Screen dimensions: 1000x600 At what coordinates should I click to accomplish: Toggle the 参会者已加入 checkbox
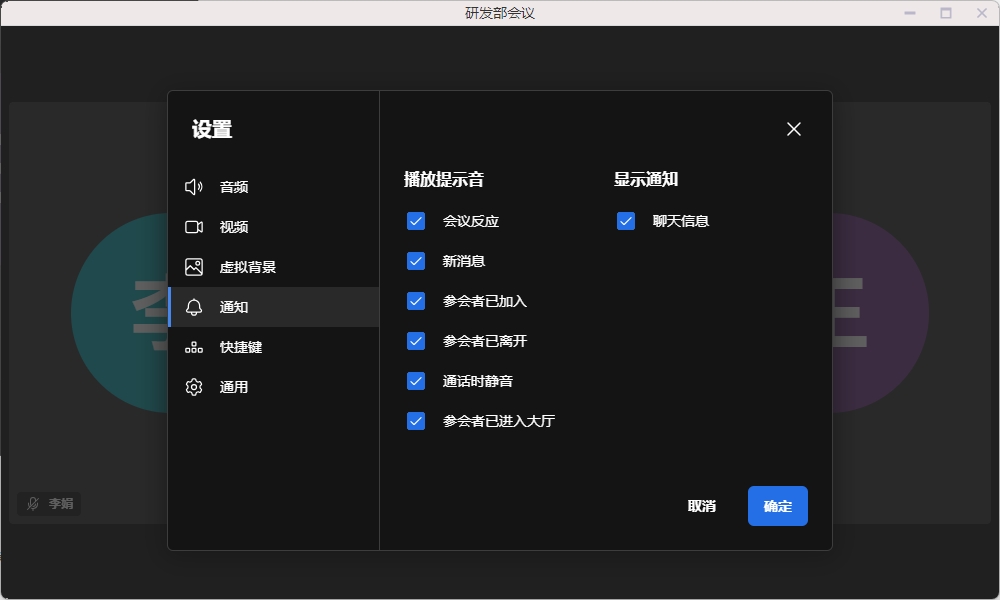(x=416, y=301)
